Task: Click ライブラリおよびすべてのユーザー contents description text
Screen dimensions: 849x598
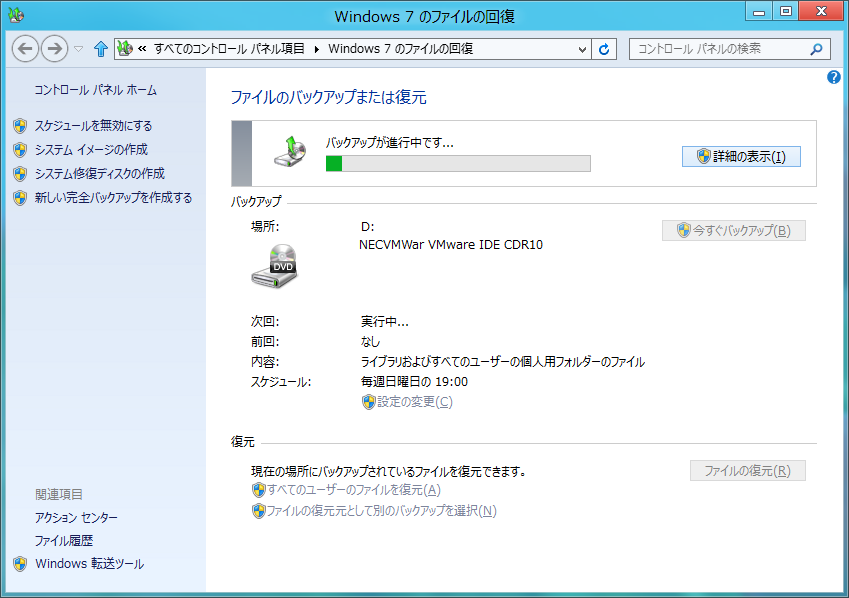Action: coord(502,362)
